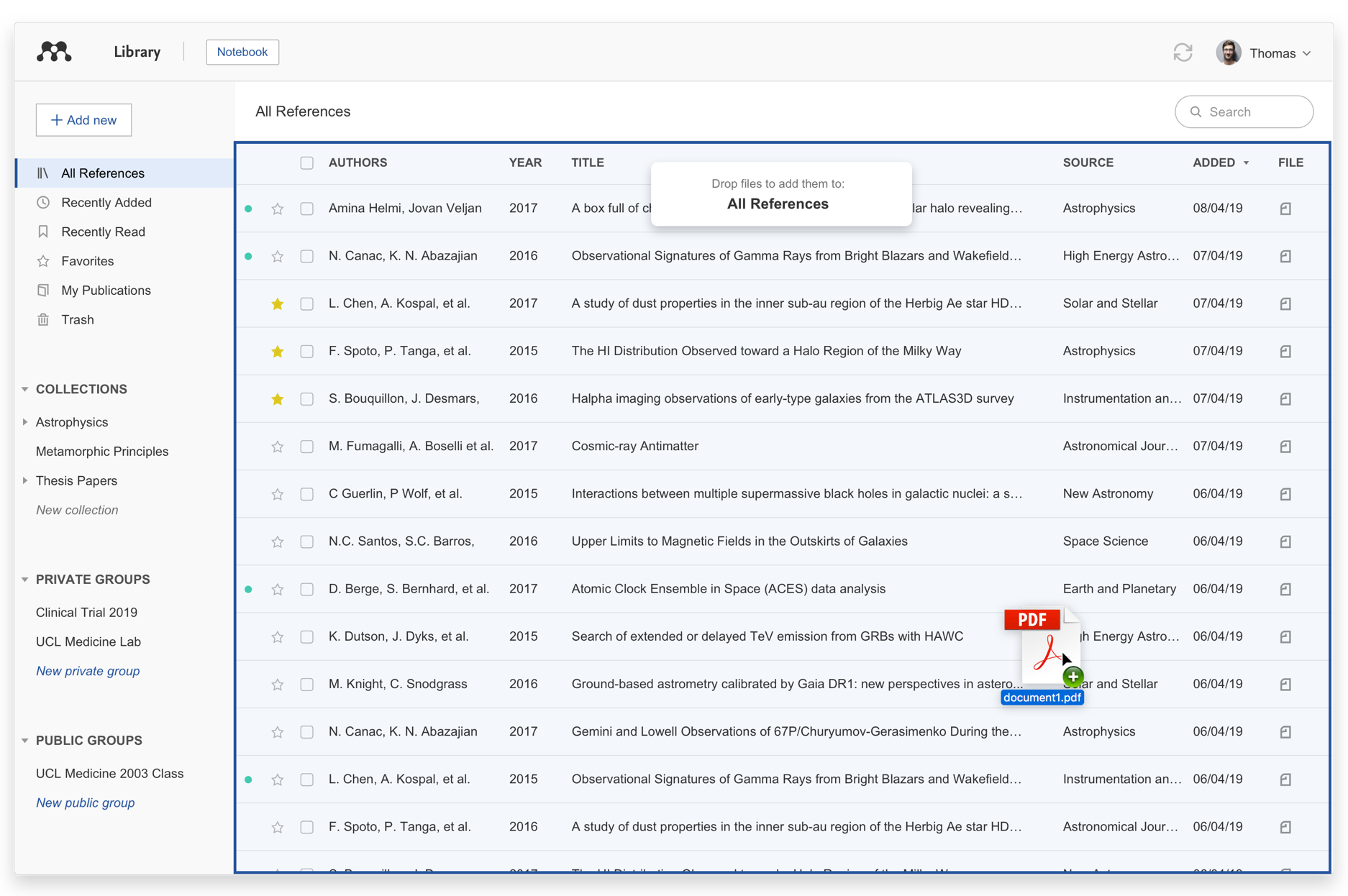This screenshot has height=896, width=1348.
Task: Click the Add new button
Action: 83,120
